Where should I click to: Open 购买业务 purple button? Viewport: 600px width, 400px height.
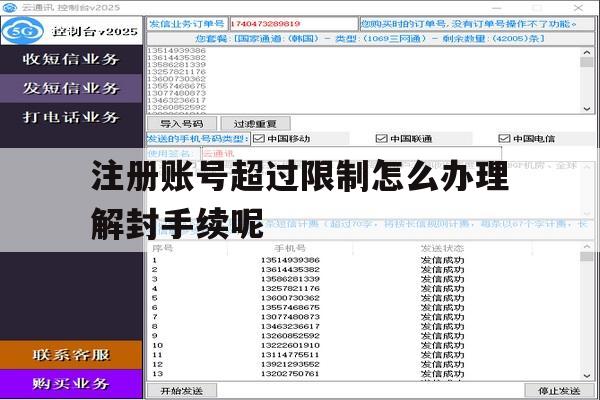pos(71,384)
